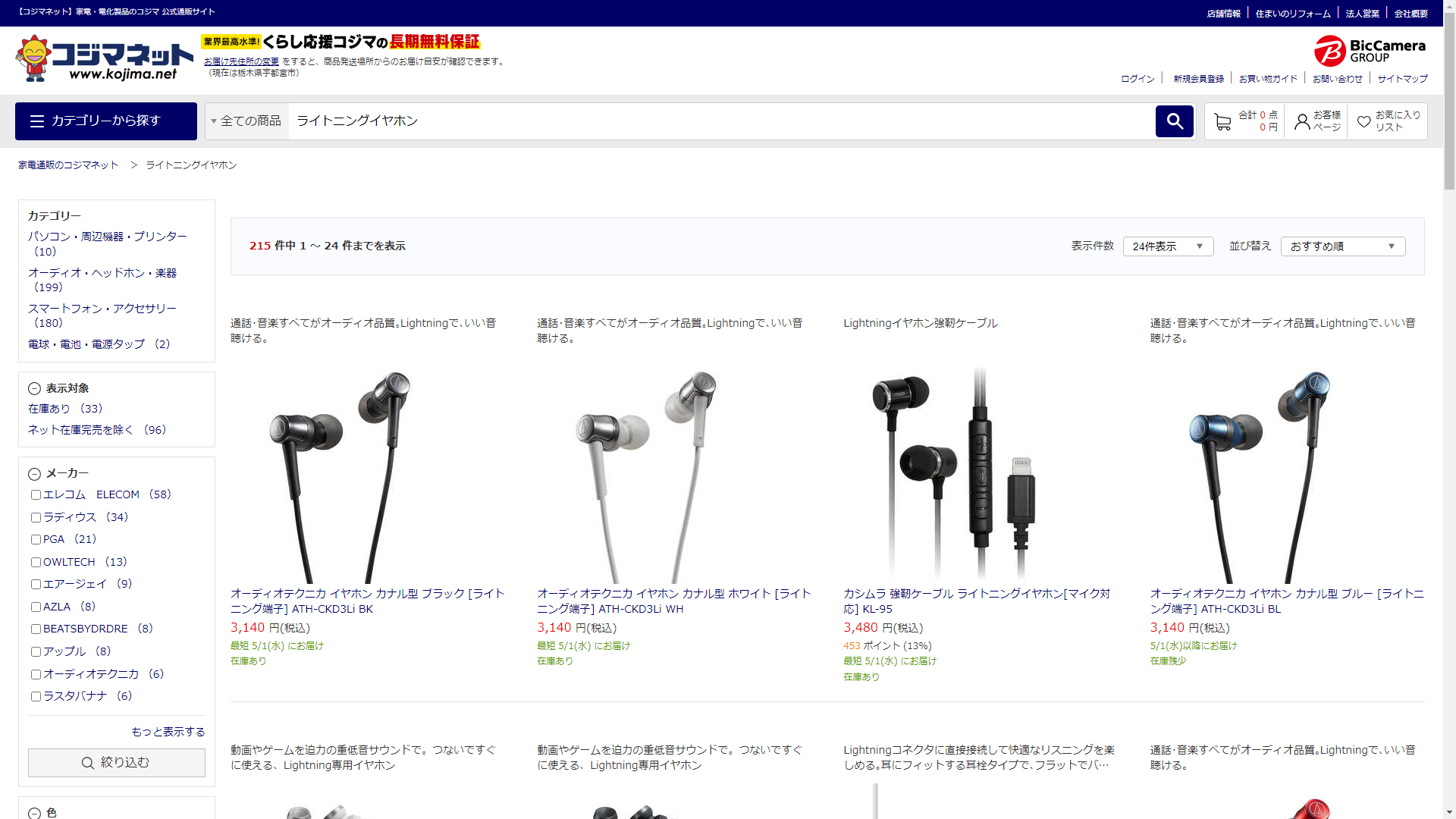Screen dimensions: 1456x819
Task: Open 店舗情報 in the top bar
Action: tap(1223, 14)
